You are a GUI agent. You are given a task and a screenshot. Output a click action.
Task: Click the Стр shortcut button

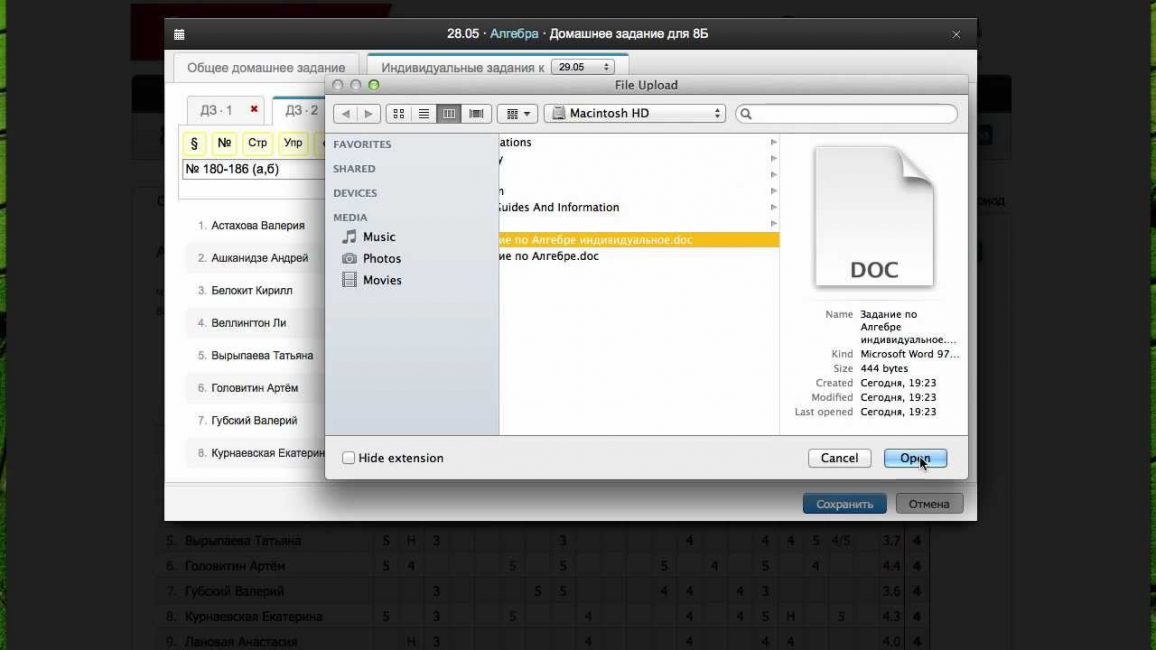[x=257, y=143]
